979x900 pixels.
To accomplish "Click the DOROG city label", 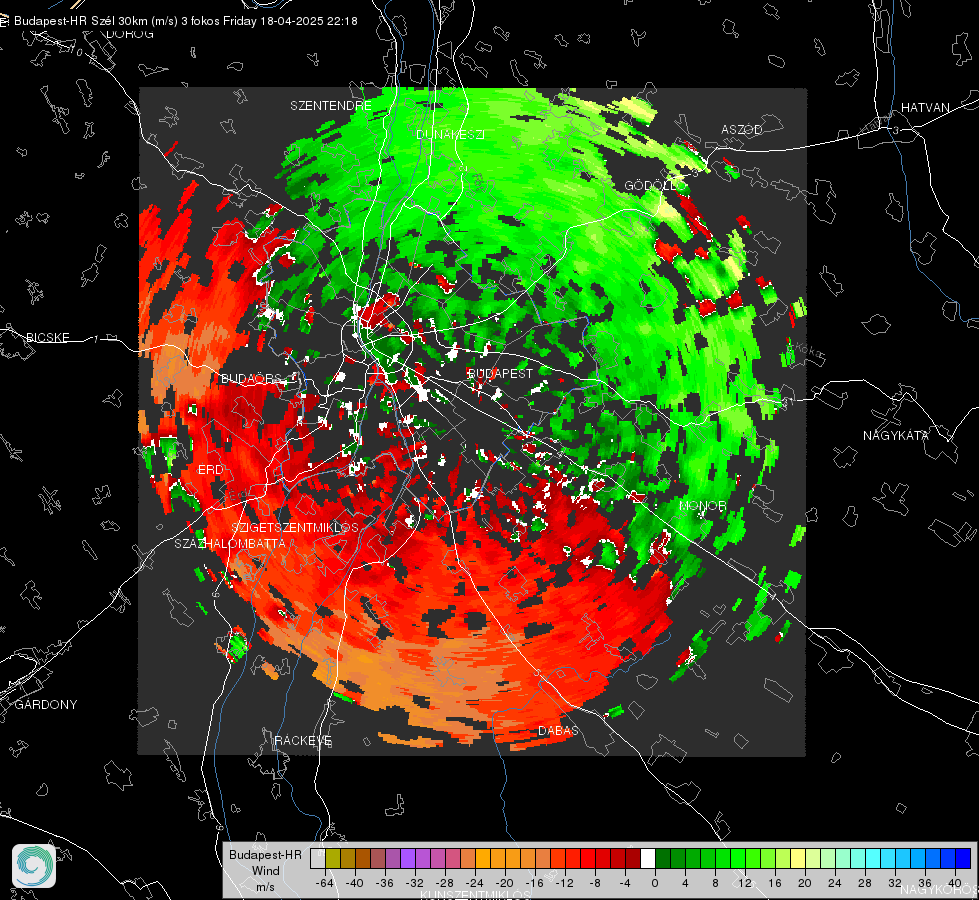I will coord(130,34).
